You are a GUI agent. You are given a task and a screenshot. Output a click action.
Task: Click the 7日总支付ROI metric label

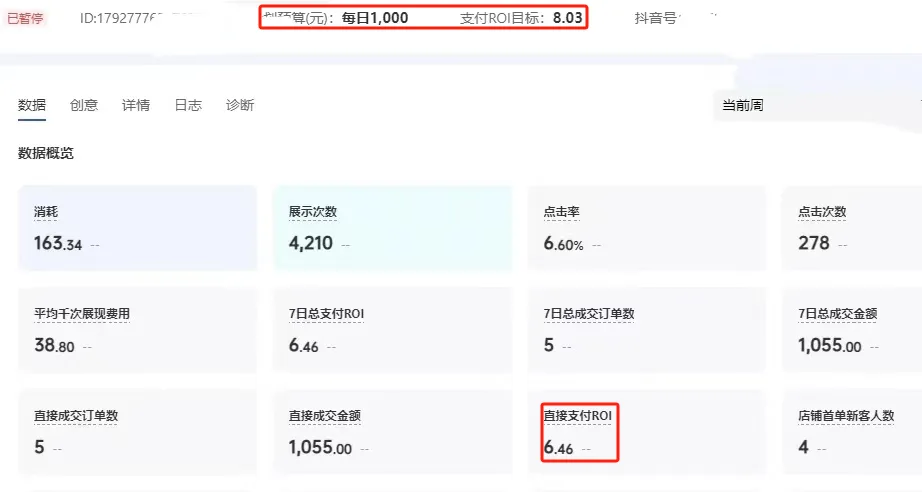(326, 314)
